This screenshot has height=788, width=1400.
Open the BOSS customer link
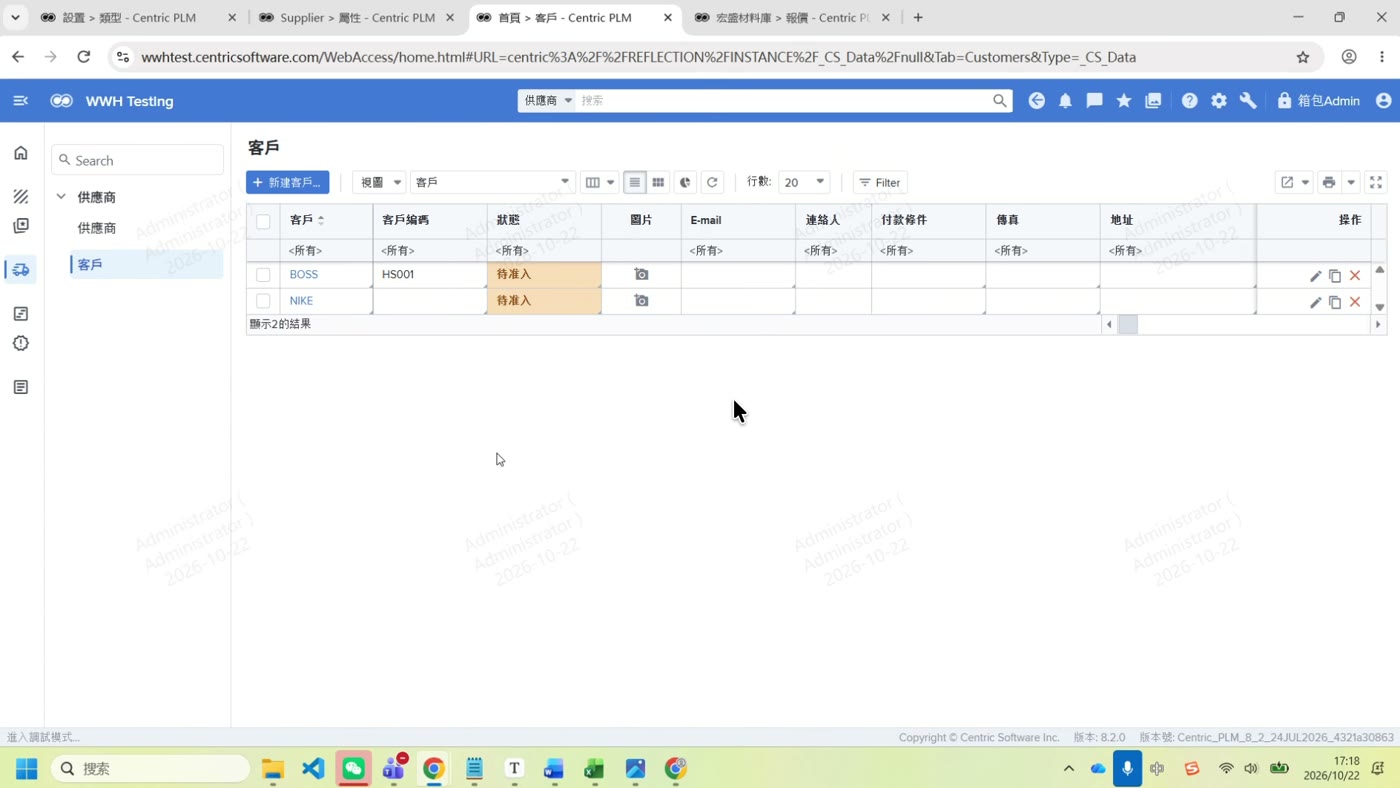303,274
